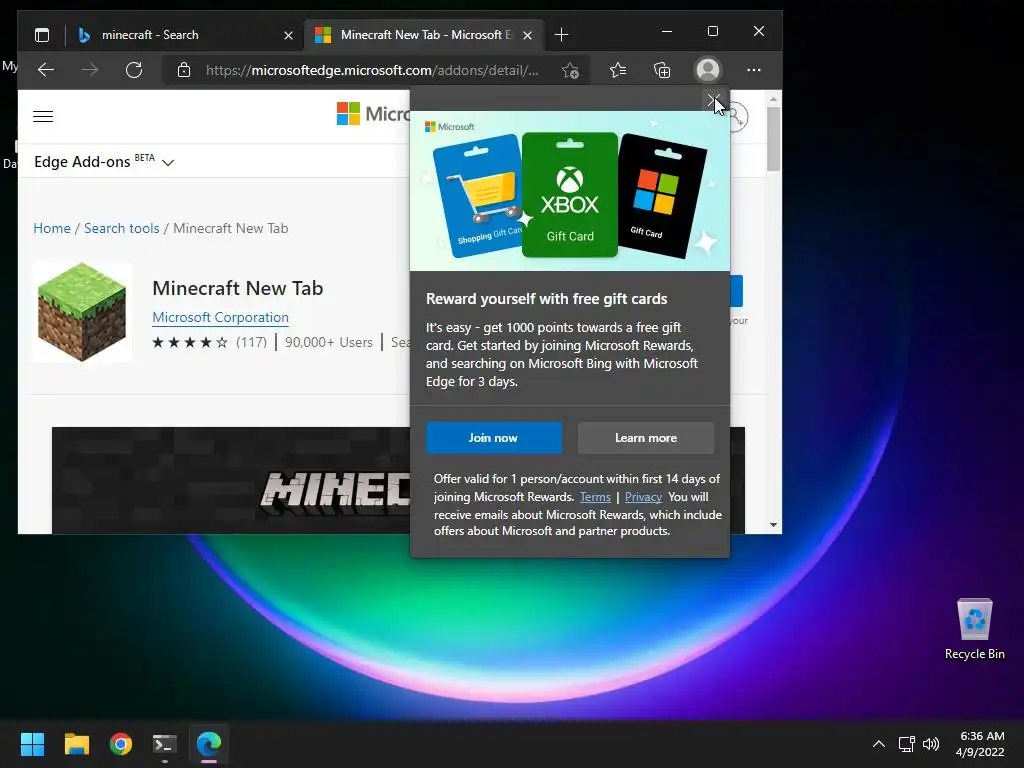View site information lock icon
Screen dimensions: 1024x768
pos(184,70)
